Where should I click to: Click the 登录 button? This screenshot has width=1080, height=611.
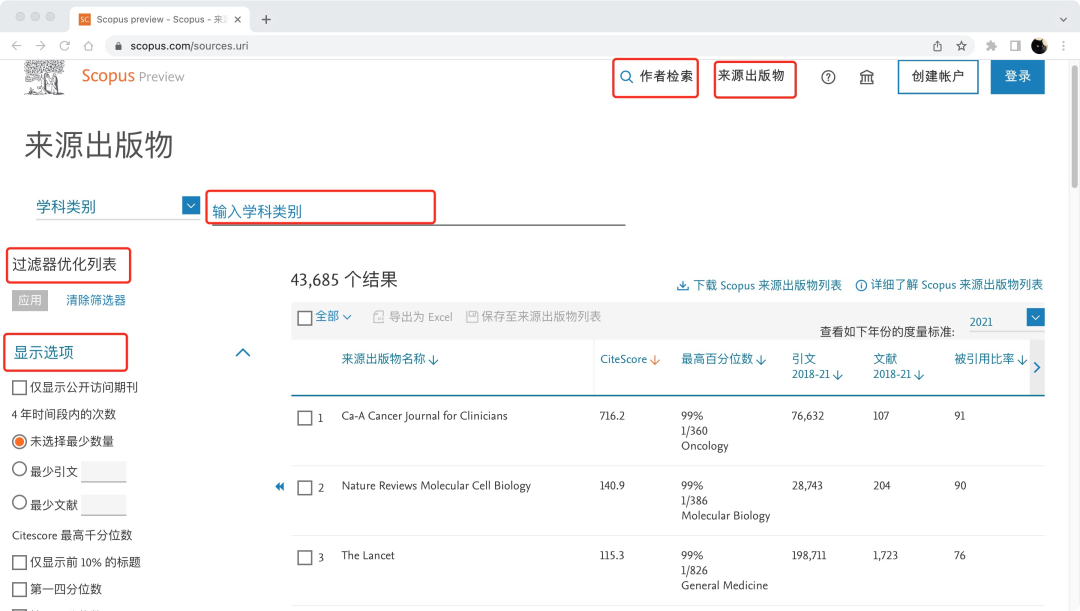click(1017, 76)
